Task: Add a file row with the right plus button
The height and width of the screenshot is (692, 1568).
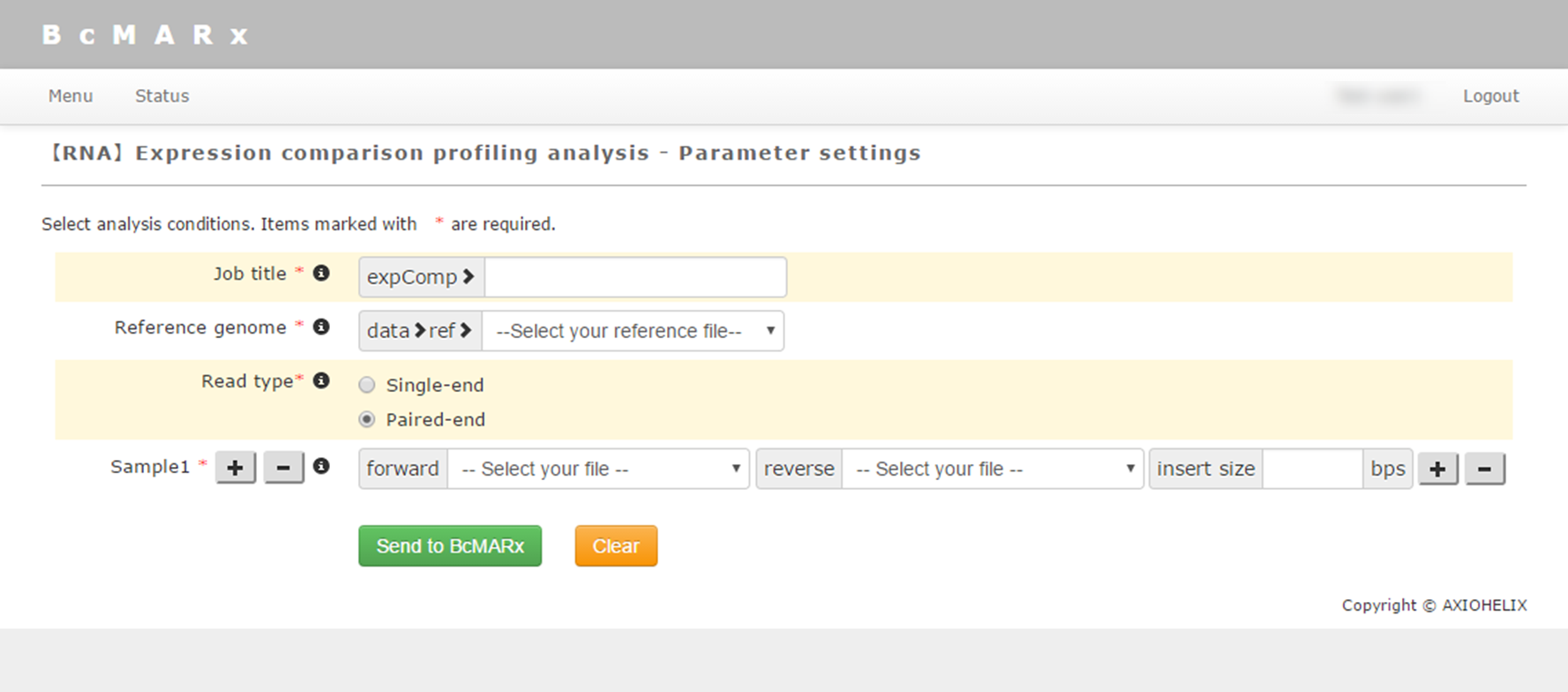Action: click(x=1437, y=469)
